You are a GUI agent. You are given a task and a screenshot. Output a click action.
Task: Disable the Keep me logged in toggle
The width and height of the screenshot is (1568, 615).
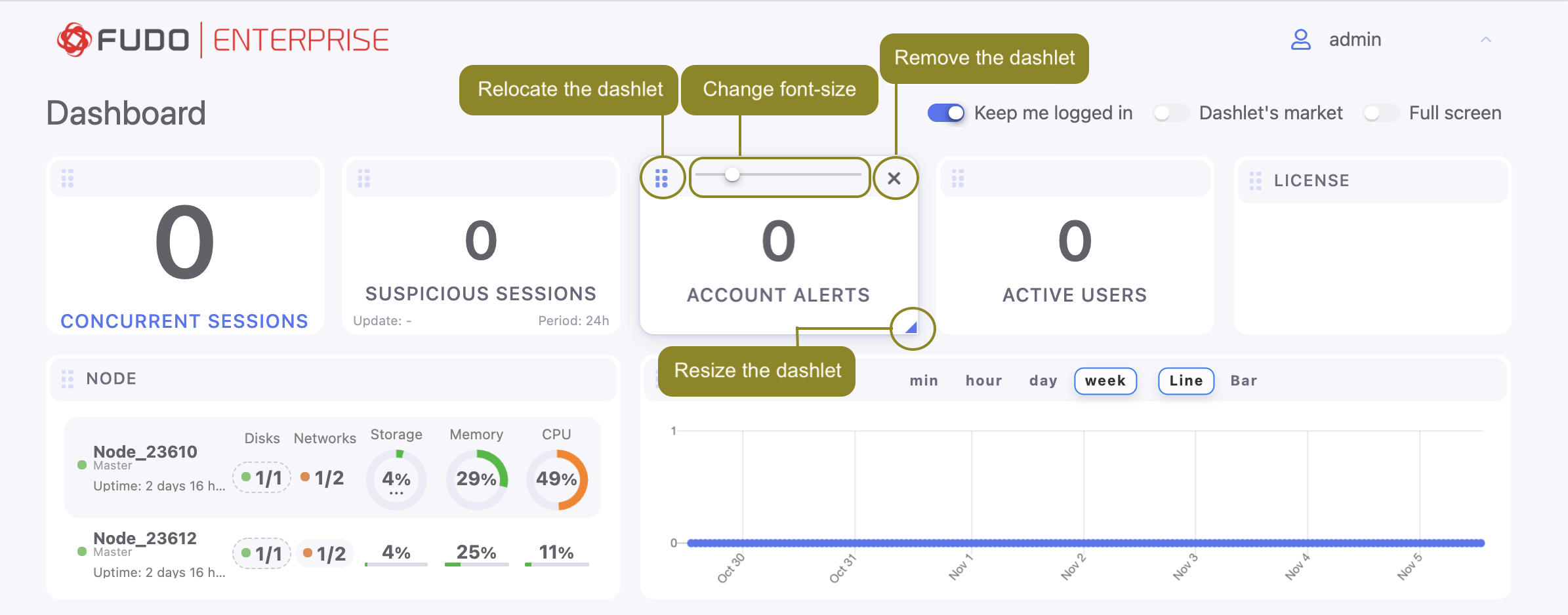[x=946, y=113]
